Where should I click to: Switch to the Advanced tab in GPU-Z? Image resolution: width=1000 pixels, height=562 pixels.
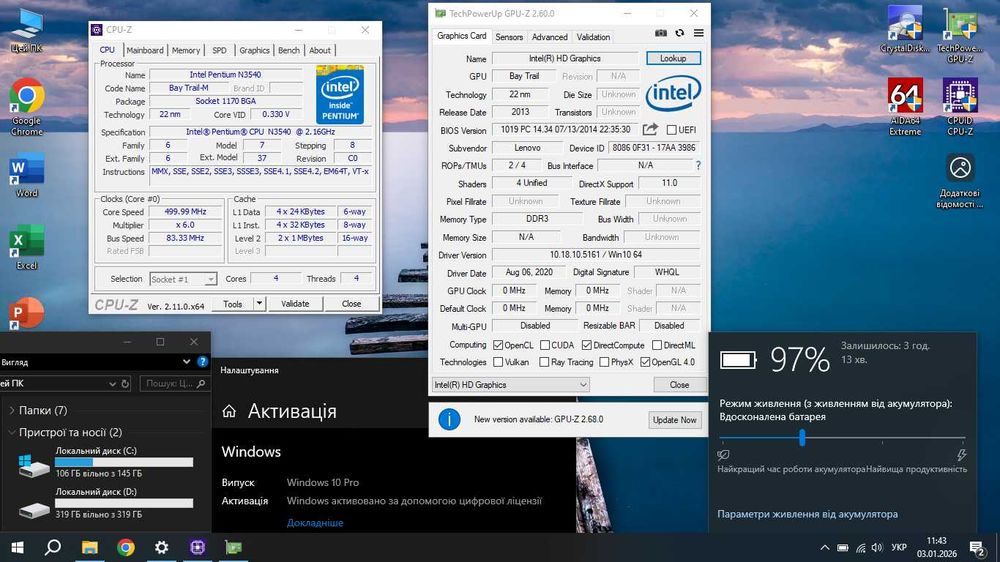tap(549, 37)
